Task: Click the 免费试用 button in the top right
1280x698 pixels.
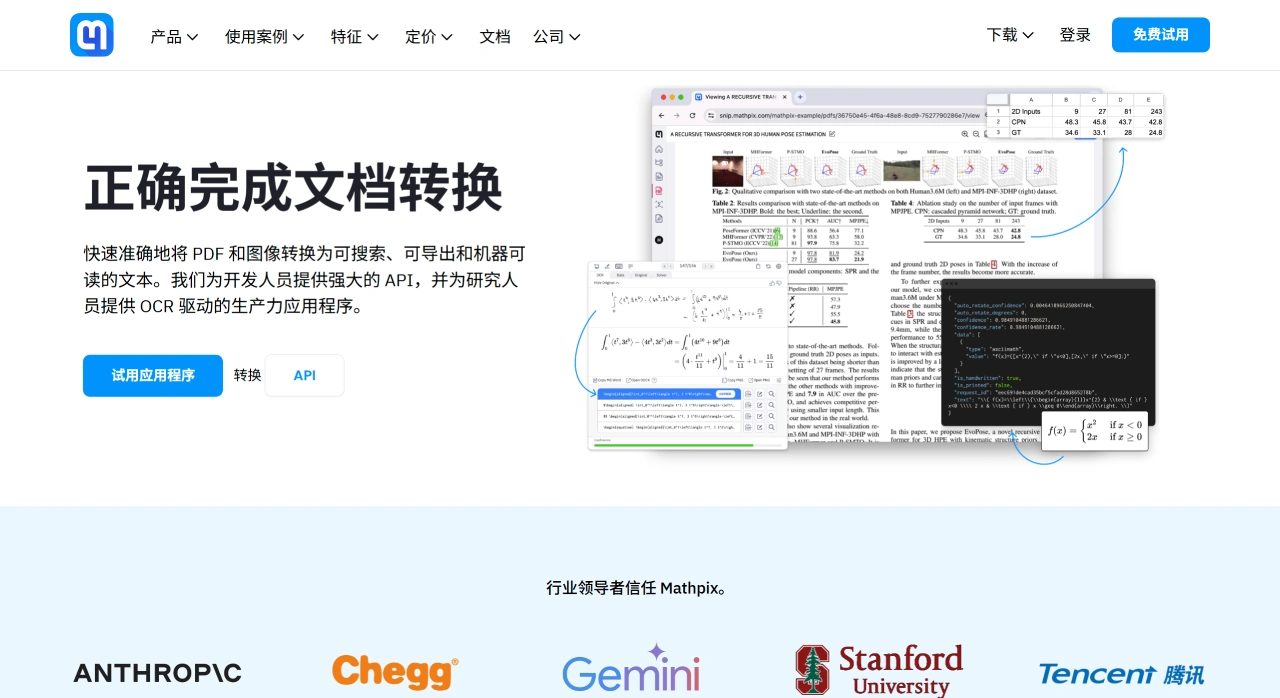Action: (1160, 34)
